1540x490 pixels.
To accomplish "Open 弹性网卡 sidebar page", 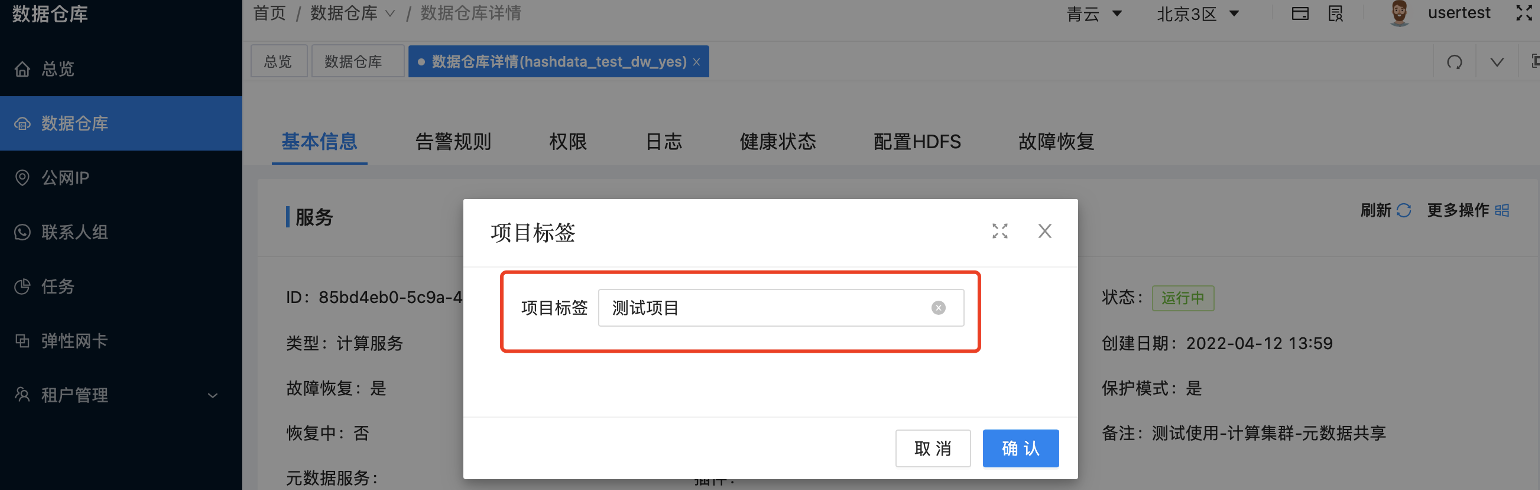I will tap(121, 341).
